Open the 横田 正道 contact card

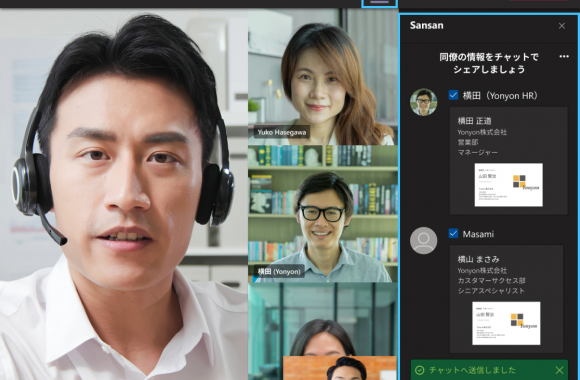pyautogui.click(x=508, y=161)
